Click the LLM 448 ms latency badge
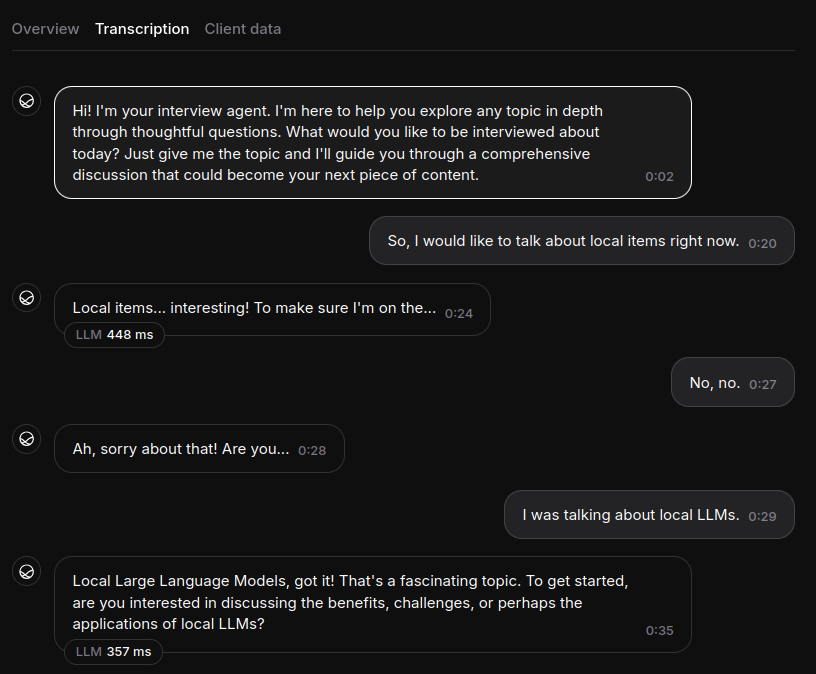The height and width of the screenshot is (674, 816). (114, 334)
